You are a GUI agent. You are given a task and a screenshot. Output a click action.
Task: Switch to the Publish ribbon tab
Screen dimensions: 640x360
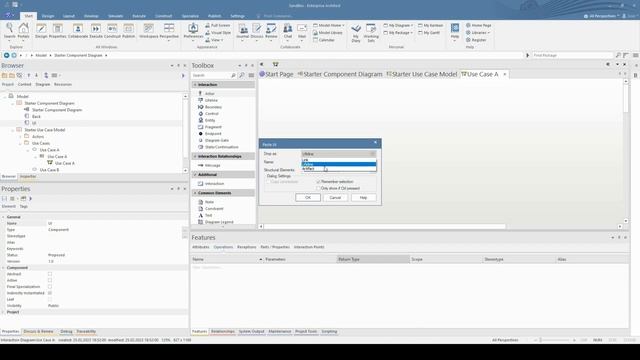click(214, 16)
